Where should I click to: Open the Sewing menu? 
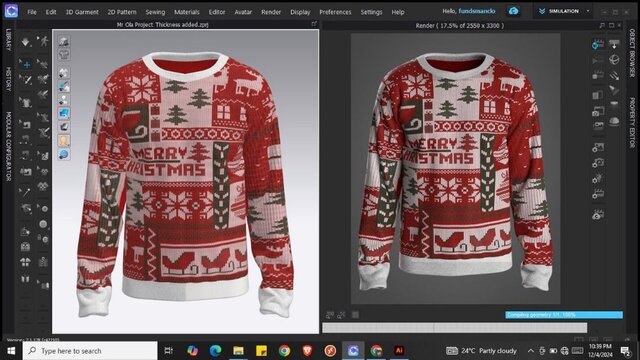pyautogui.click(x=155, y=12)
